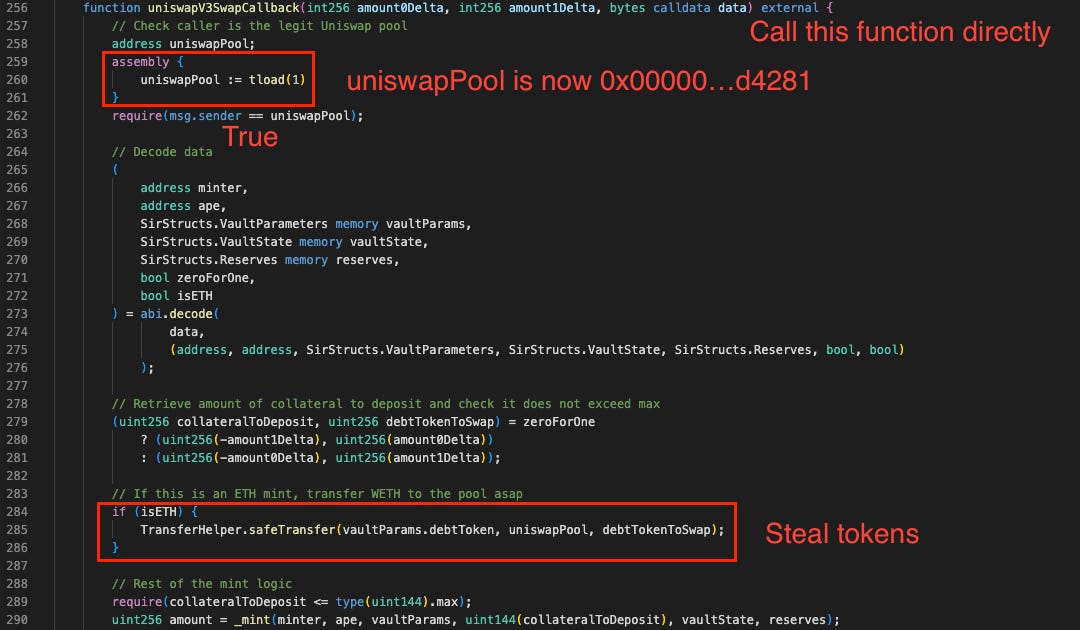The image size is (1080, 630).
Task: Click the 'external' keyword on line 256
Action: tap(789, 8)
